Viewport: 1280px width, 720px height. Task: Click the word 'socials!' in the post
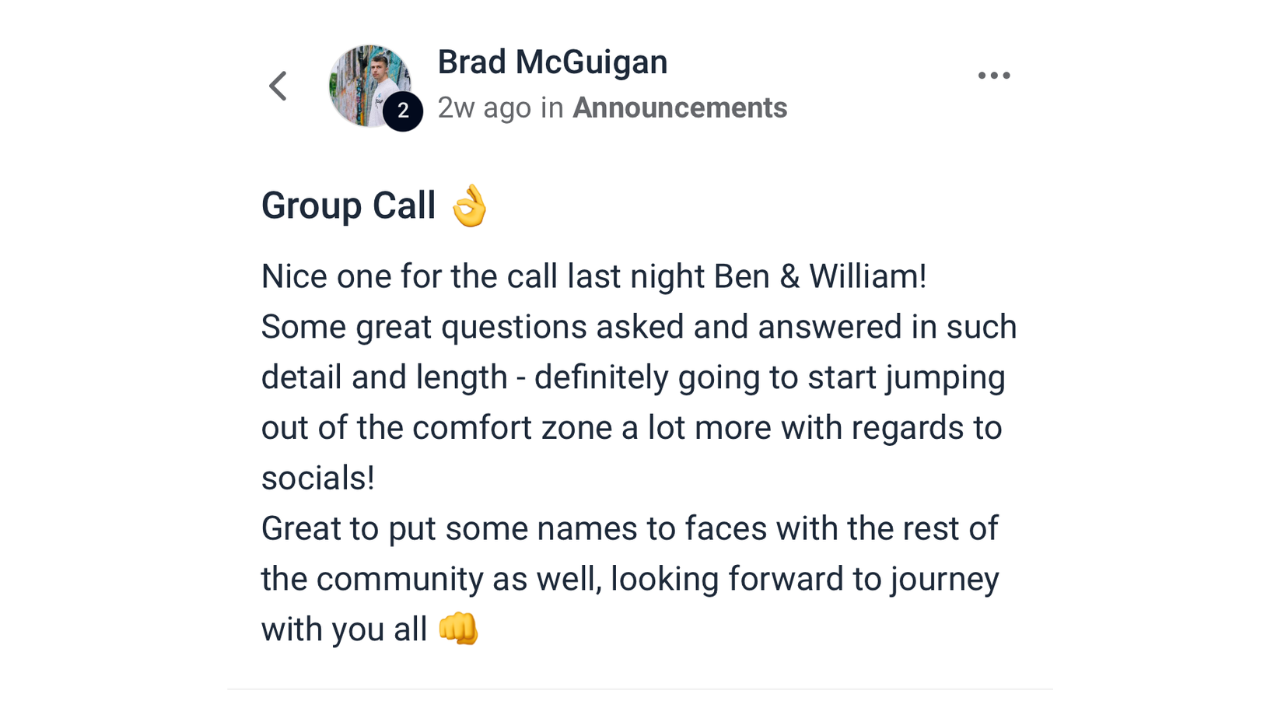(x=318, y=478)
